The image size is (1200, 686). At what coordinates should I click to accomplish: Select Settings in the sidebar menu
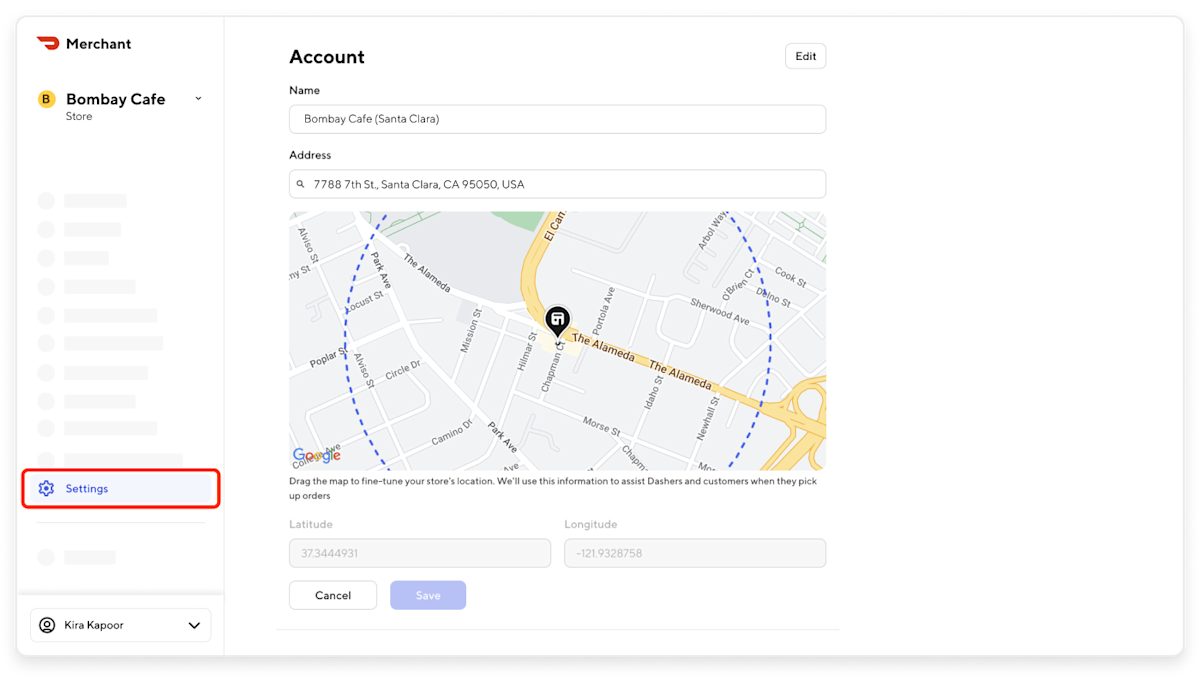point(121,489)
